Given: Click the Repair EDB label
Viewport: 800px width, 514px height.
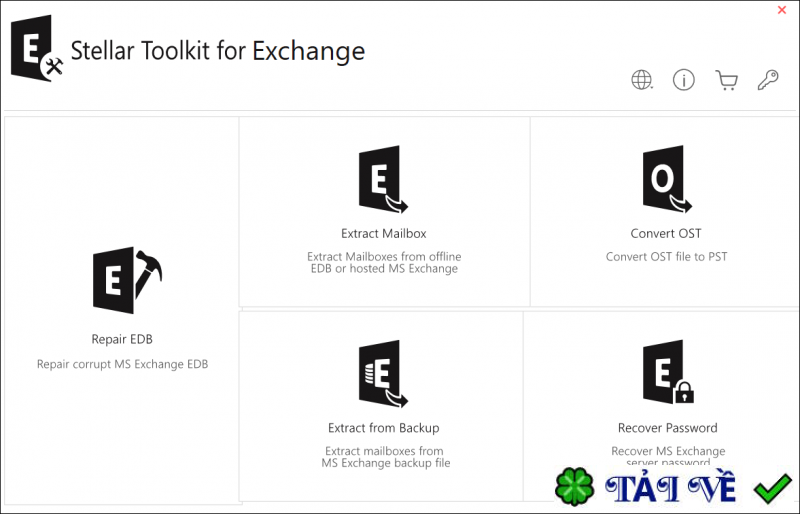Looking at the screenshot, I should pos(122,339).
